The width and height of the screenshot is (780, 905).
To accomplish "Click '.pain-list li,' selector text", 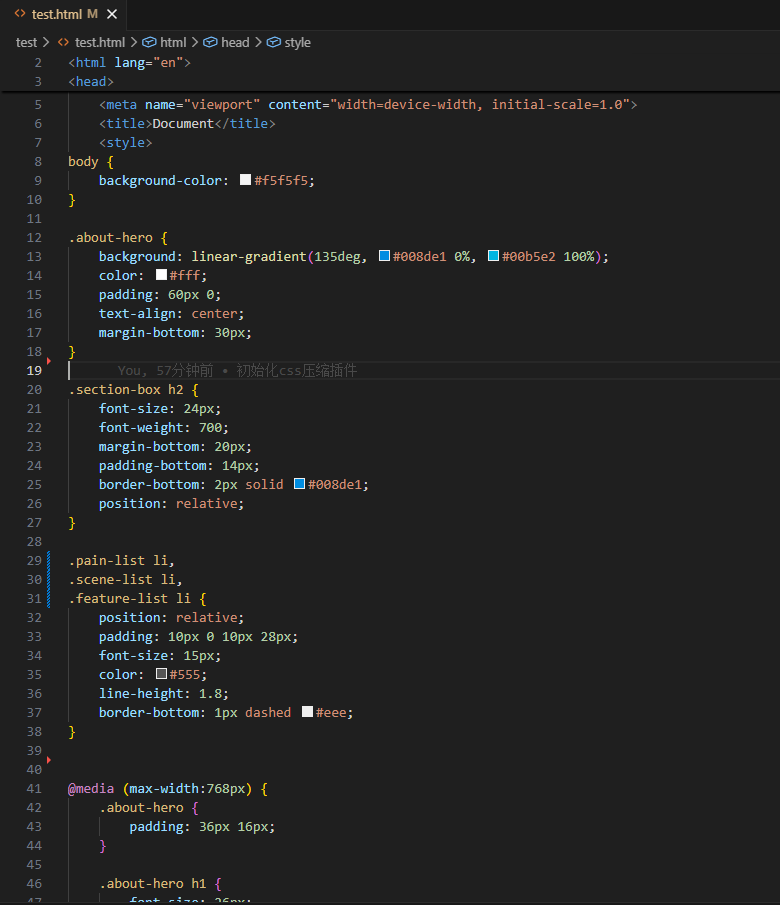I will point(121,560).
